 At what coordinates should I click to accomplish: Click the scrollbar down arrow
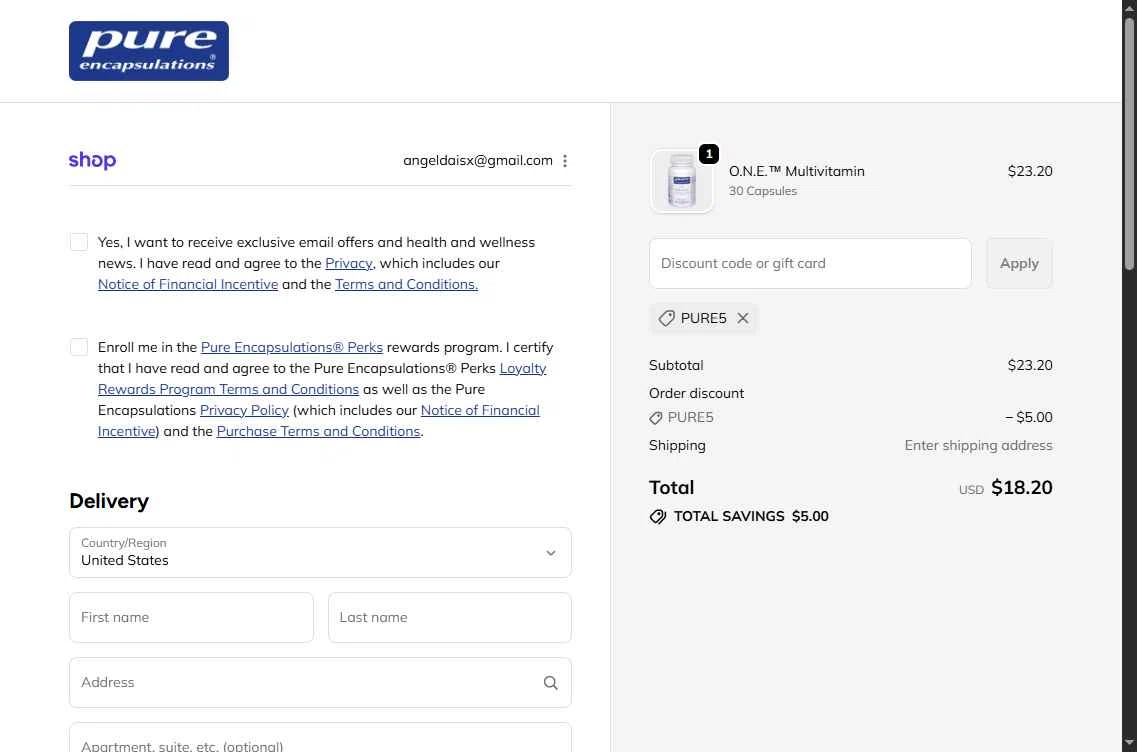[1129, 743]
